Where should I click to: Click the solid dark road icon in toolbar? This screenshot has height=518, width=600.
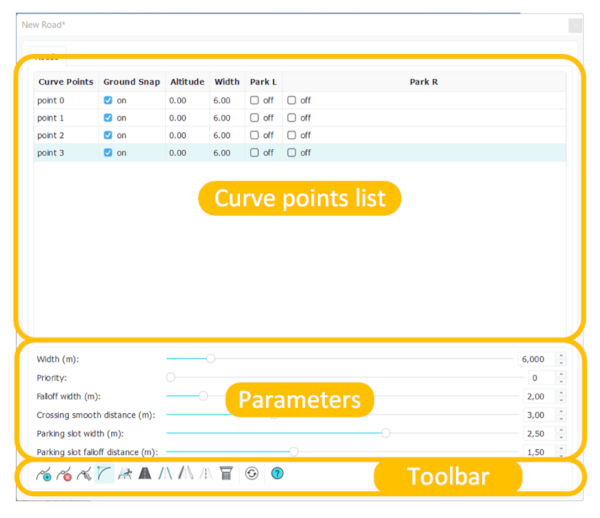coord(145,474)
